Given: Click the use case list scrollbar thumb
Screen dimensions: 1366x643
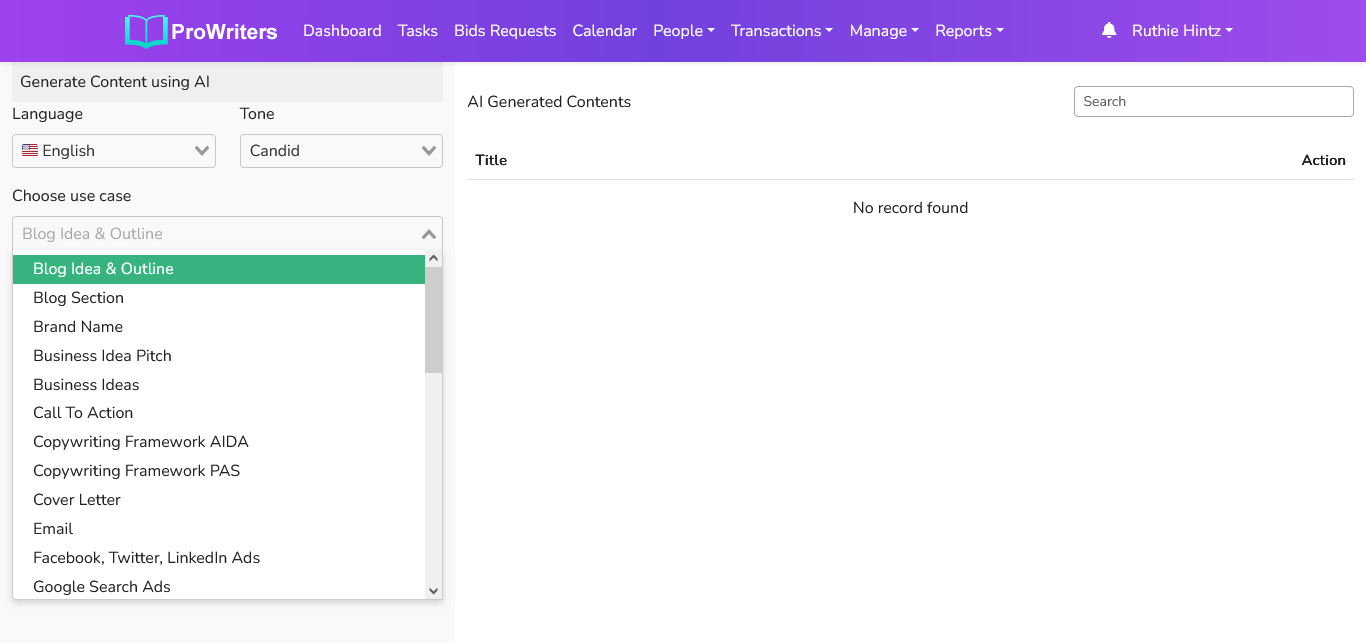Looking at the screenshot, I should tap(434, 320).
